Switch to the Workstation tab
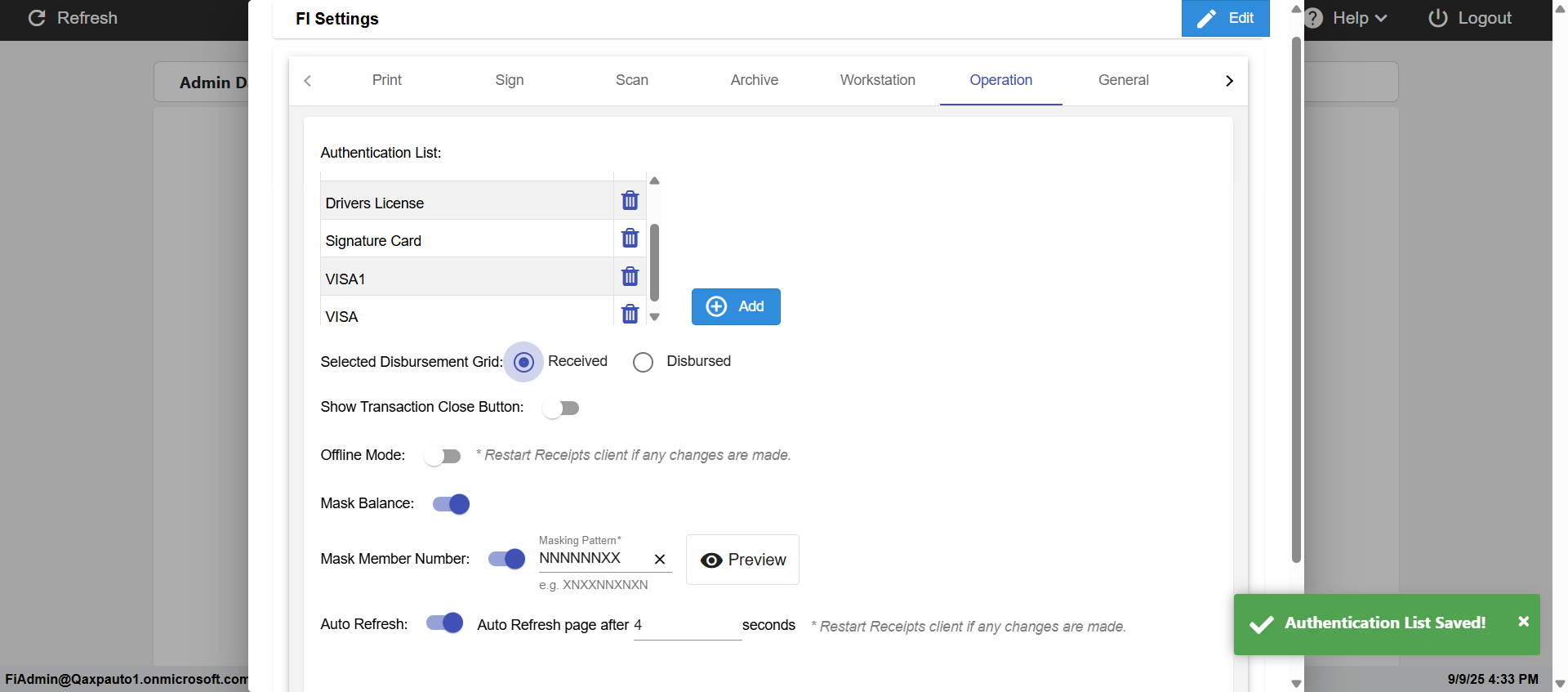 point(877,80)
